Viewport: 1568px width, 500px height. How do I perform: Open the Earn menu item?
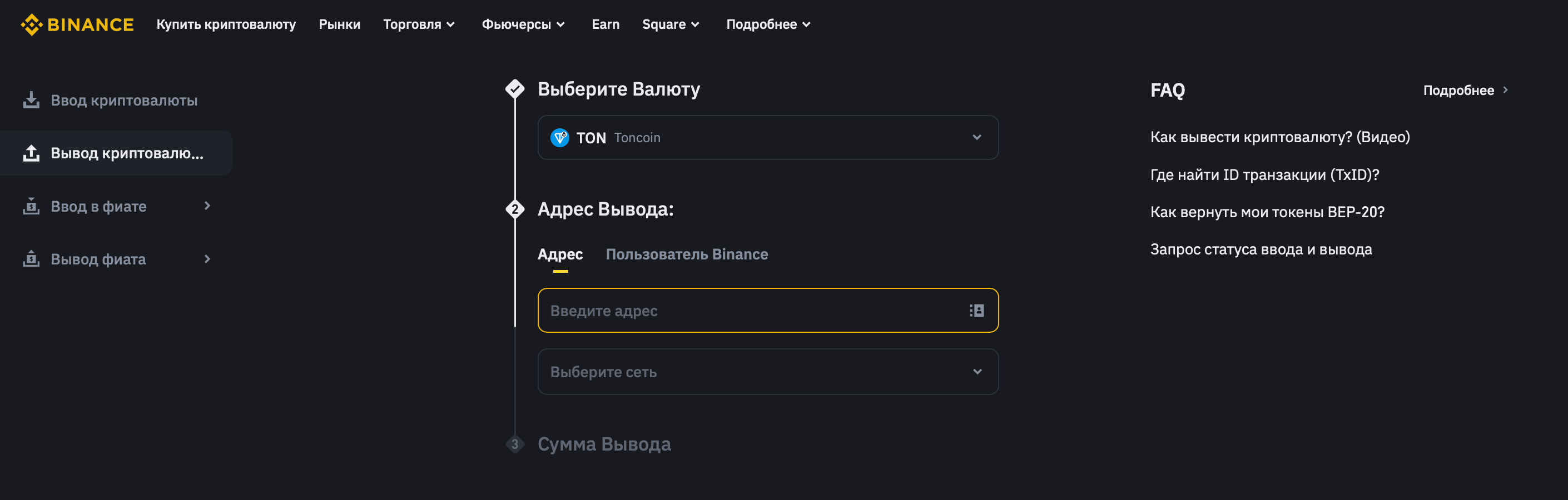point(605,24)
